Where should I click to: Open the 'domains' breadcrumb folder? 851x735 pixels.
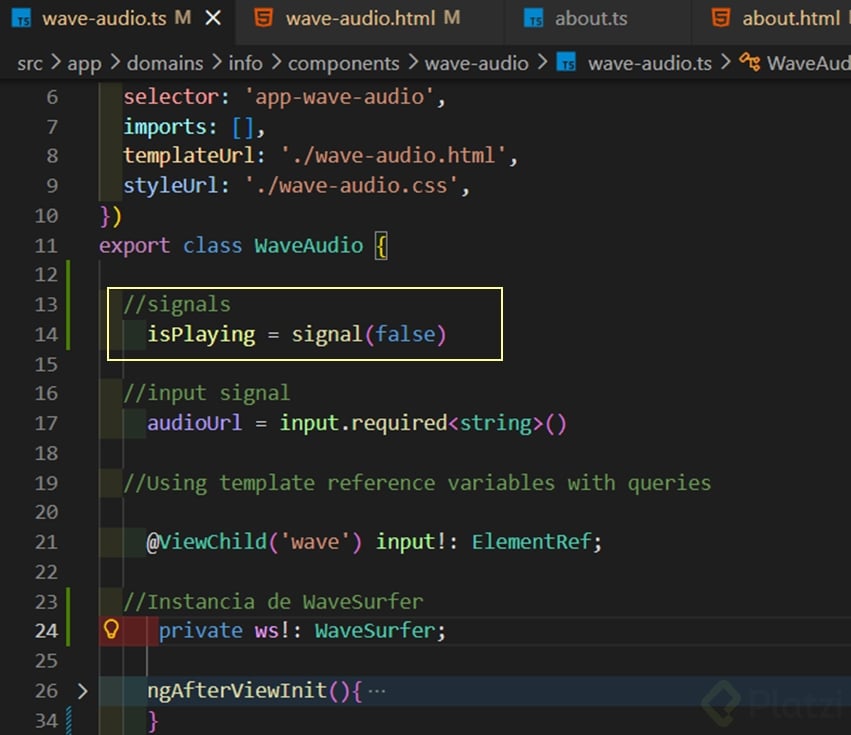tap(165, 64)
